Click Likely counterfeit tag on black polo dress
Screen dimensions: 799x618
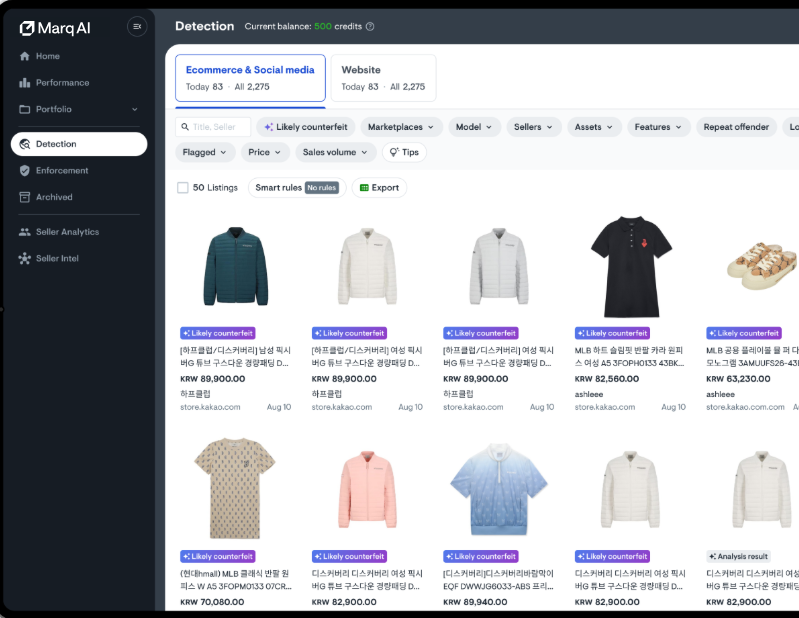coord(612,333)
